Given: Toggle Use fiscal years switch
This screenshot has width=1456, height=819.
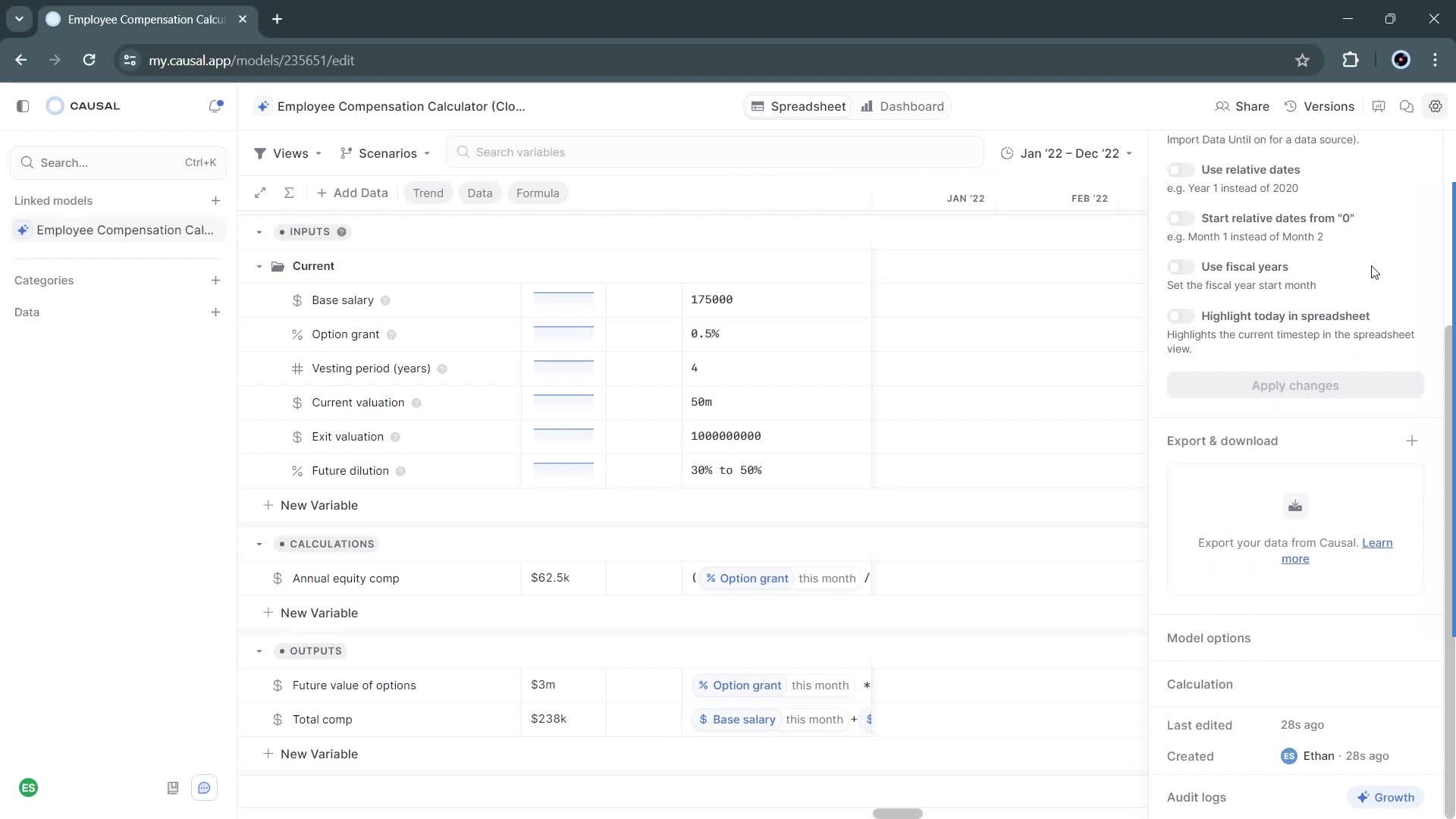Looking at the screenshot, I should pos(1180,267).
